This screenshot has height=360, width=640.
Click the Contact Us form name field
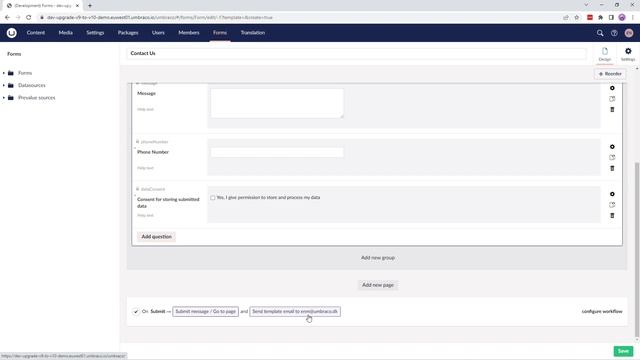pyautogui.click(x=356, y=53)
